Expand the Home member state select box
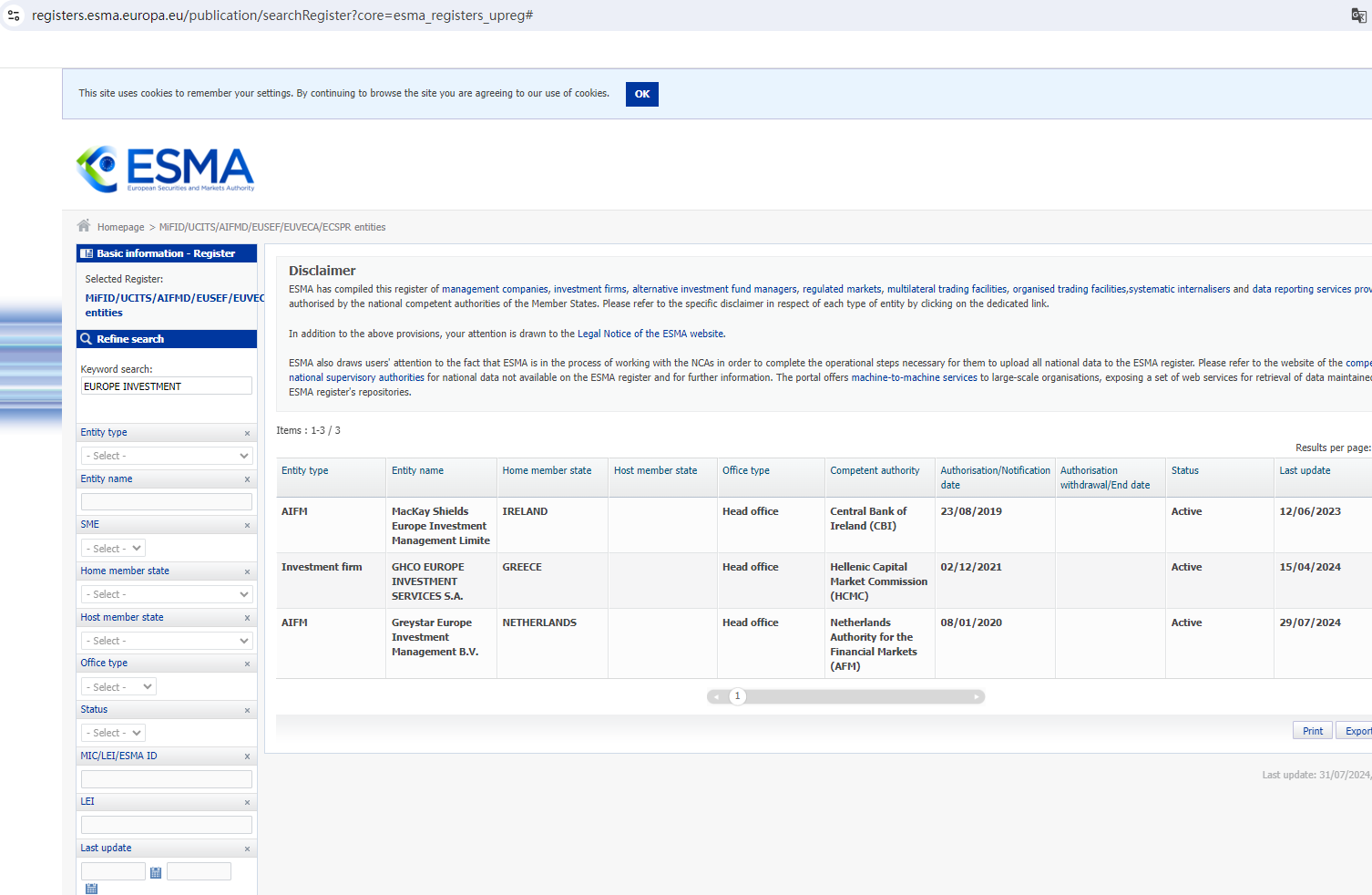 (x=167, y=594)
